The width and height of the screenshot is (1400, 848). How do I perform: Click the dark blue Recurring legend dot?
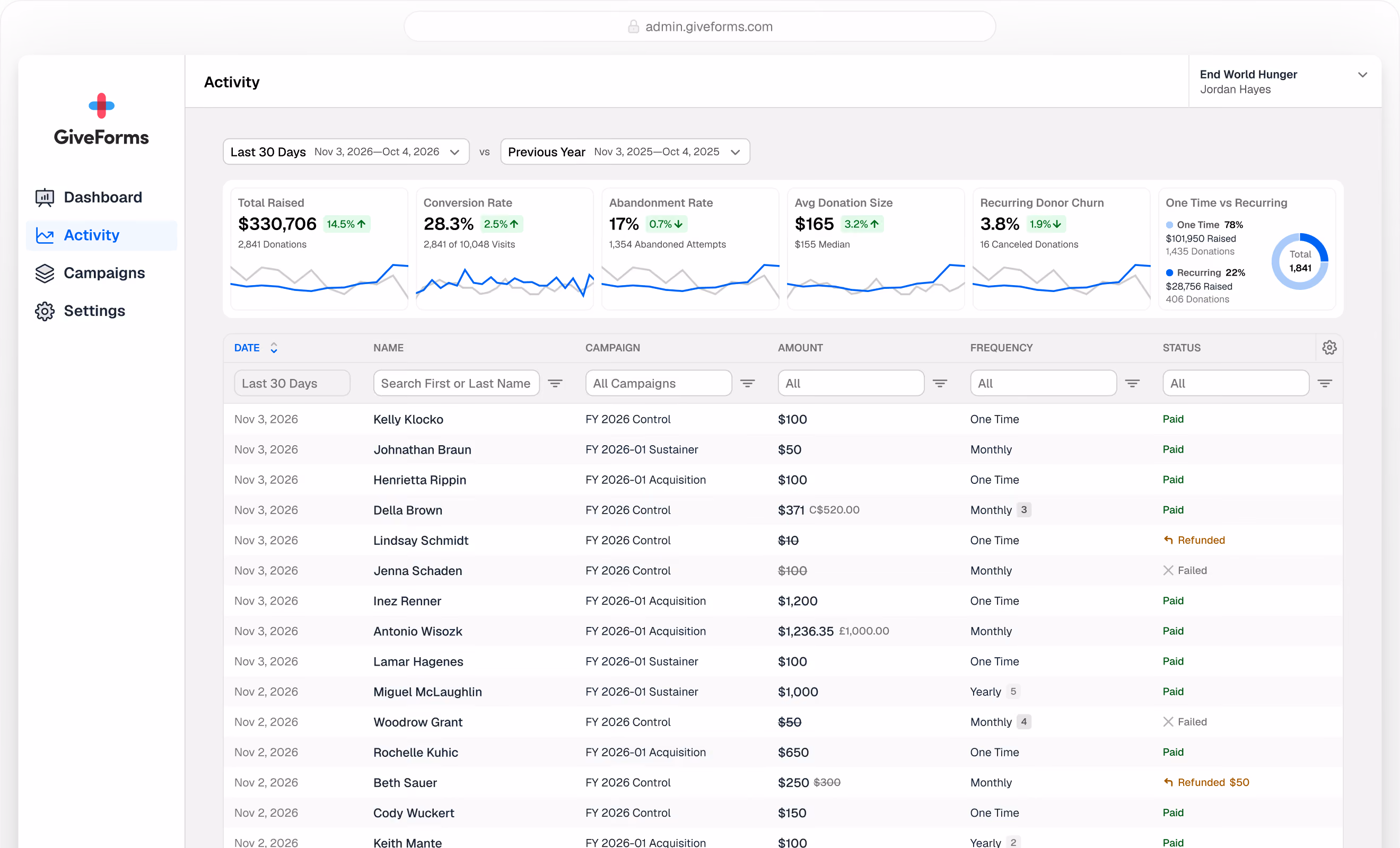point(1169,272)
